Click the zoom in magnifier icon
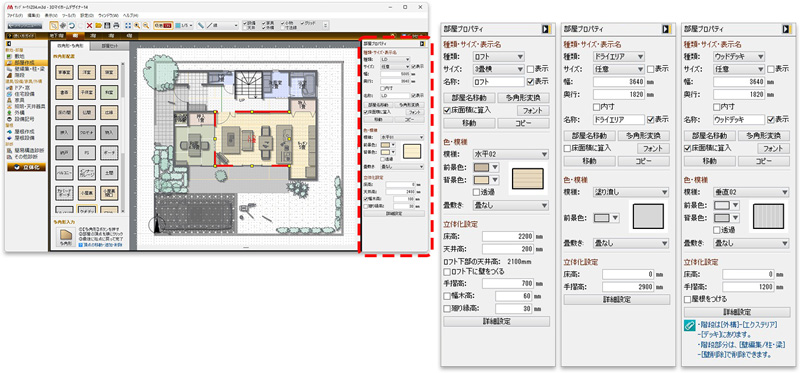The image size is (800, 373). point(137,26)
